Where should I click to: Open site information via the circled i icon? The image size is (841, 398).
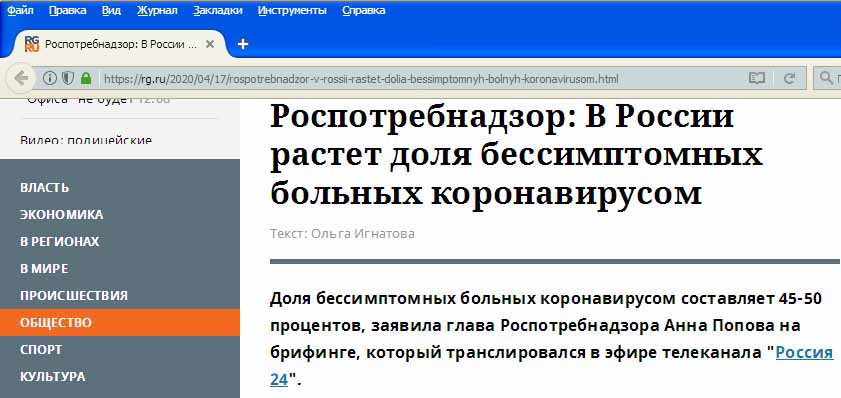point(49,79)
